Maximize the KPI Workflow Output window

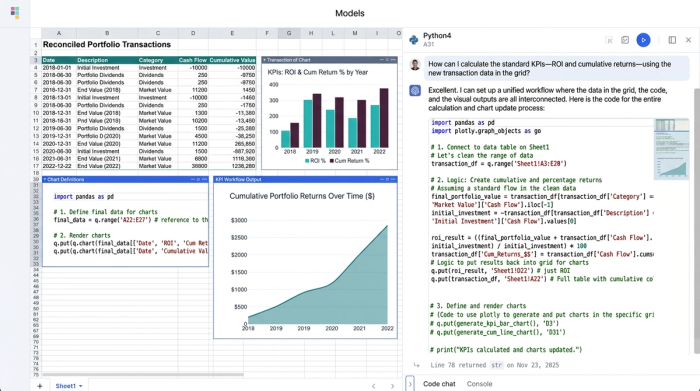tap(387, 179)
